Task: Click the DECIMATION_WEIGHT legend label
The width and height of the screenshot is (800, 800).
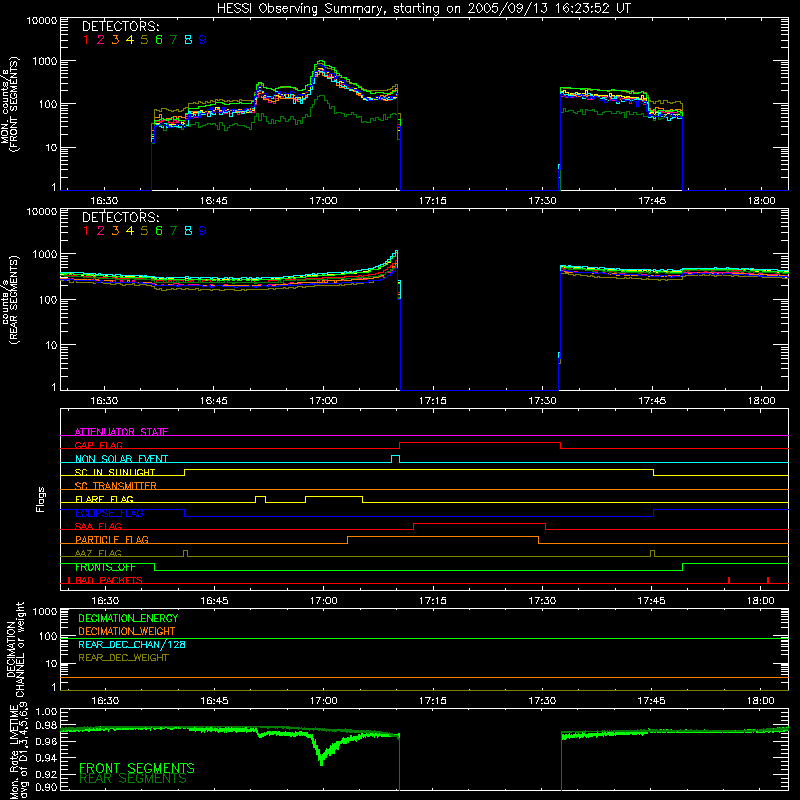Action: tap(127, 631)
